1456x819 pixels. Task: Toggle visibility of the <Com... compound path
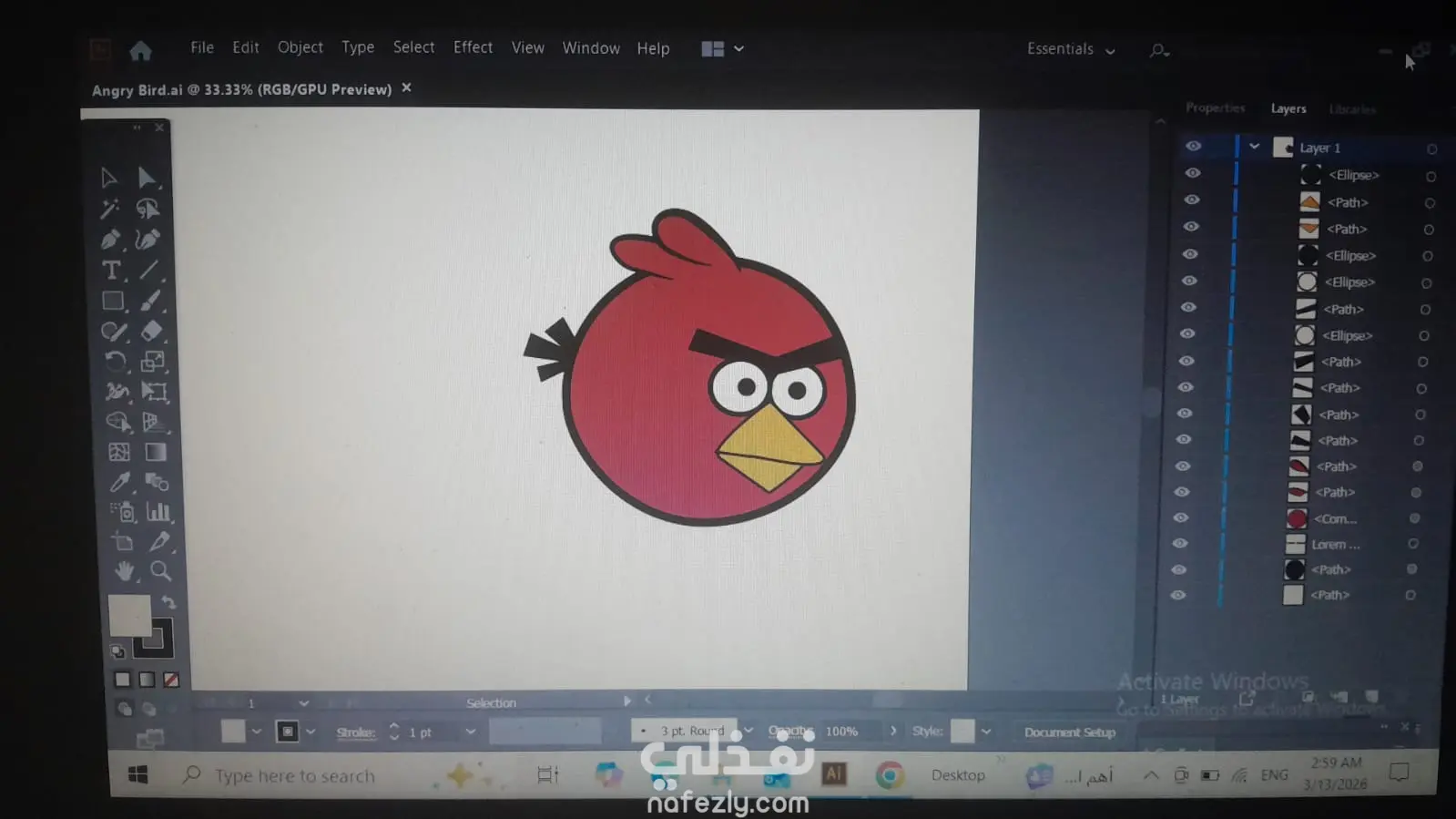[1180, 517]
